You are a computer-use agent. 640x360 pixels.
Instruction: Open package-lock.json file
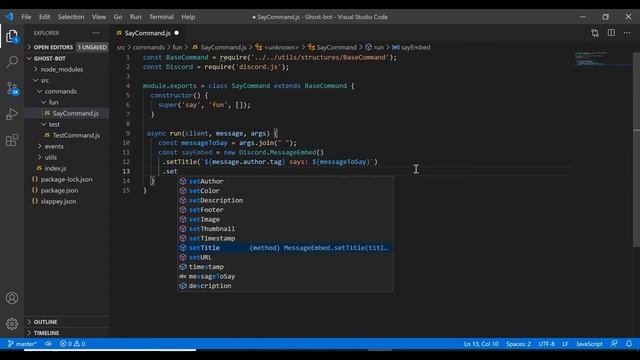67,179
